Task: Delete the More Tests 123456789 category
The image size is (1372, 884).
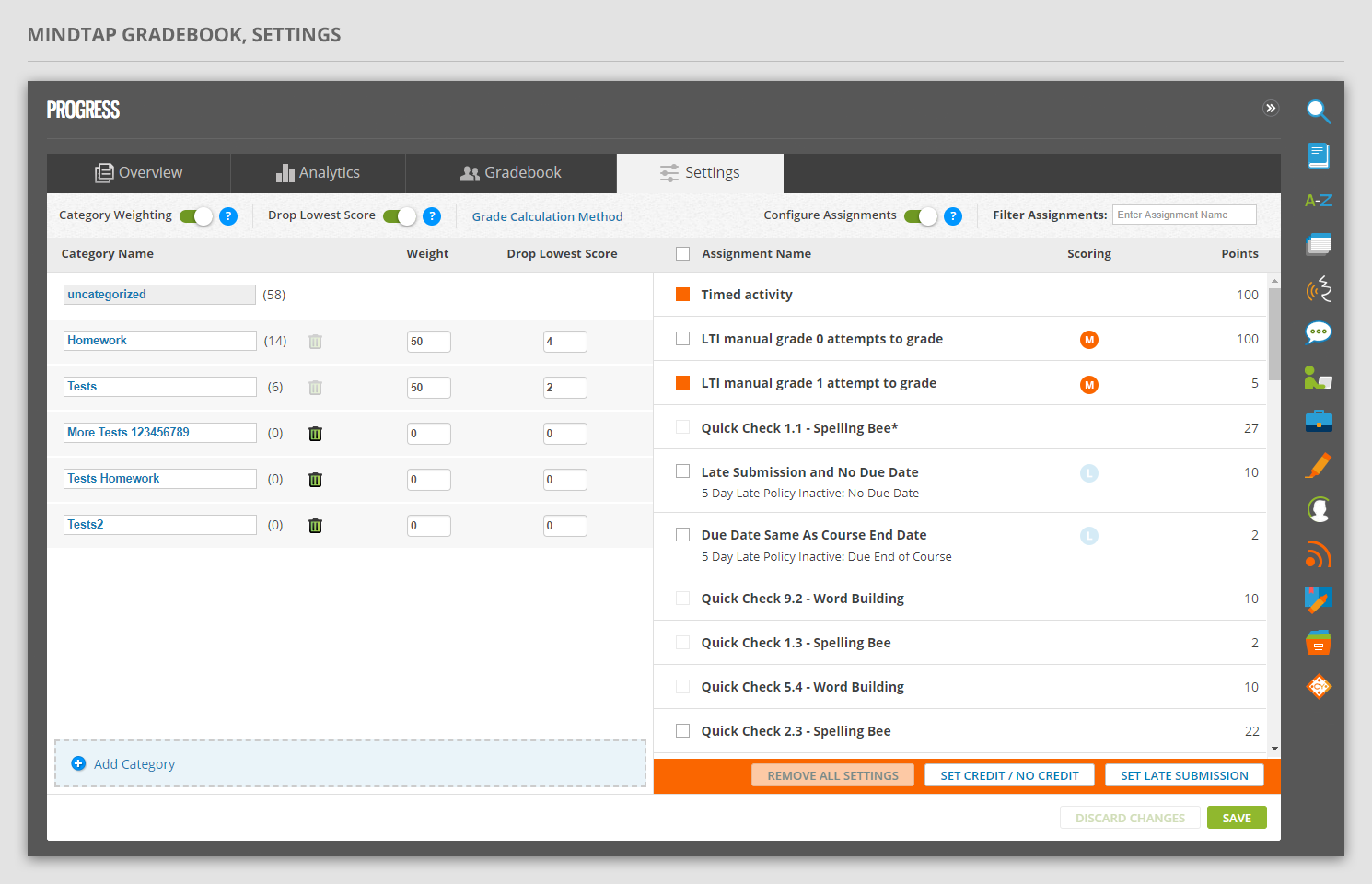Action: (x=315, y=433)
